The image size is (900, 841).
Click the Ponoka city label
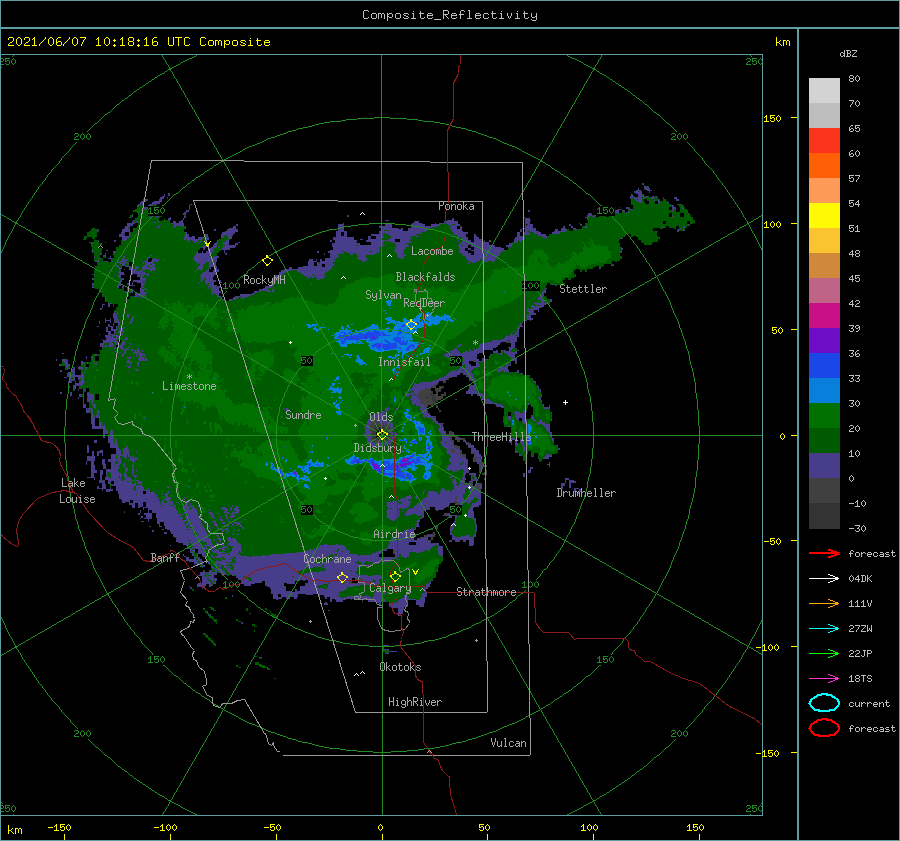(x=456, y=206)
